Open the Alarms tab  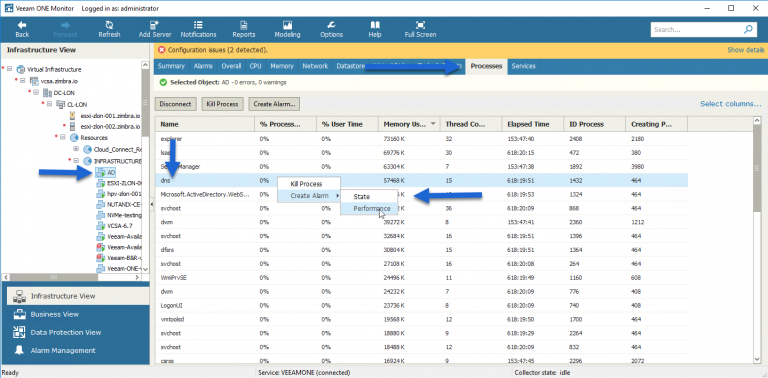203,66
